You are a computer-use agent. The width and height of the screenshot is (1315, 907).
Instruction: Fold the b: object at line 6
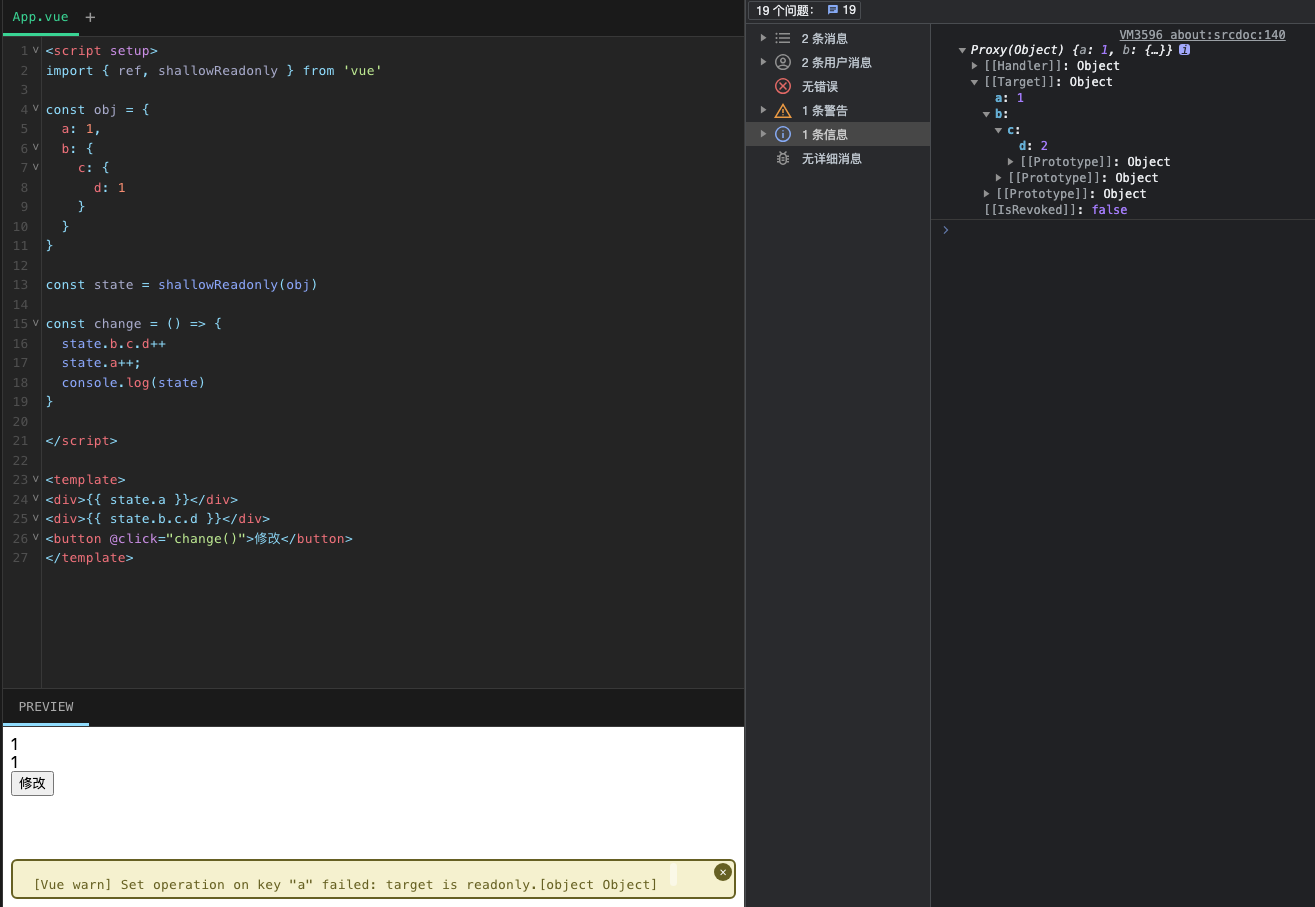coord(36,148)
